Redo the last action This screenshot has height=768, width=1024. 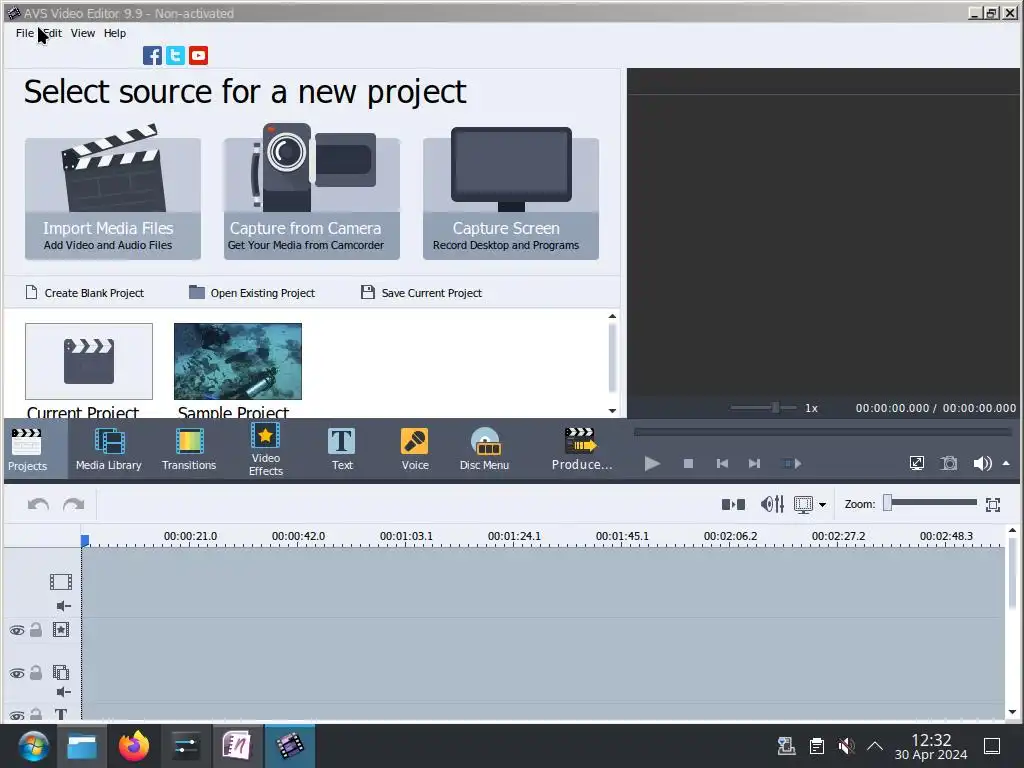(74, 504)
